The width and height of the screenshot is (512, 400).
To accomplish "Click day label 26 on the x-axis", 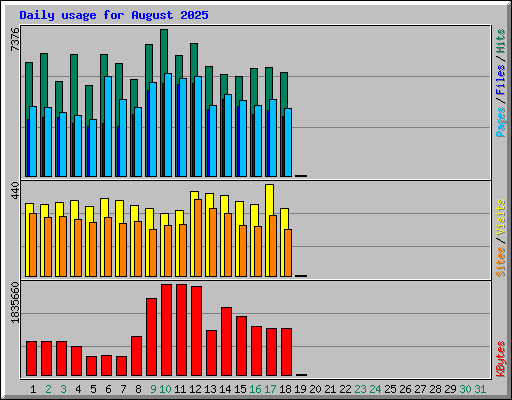I will [405, 389].
